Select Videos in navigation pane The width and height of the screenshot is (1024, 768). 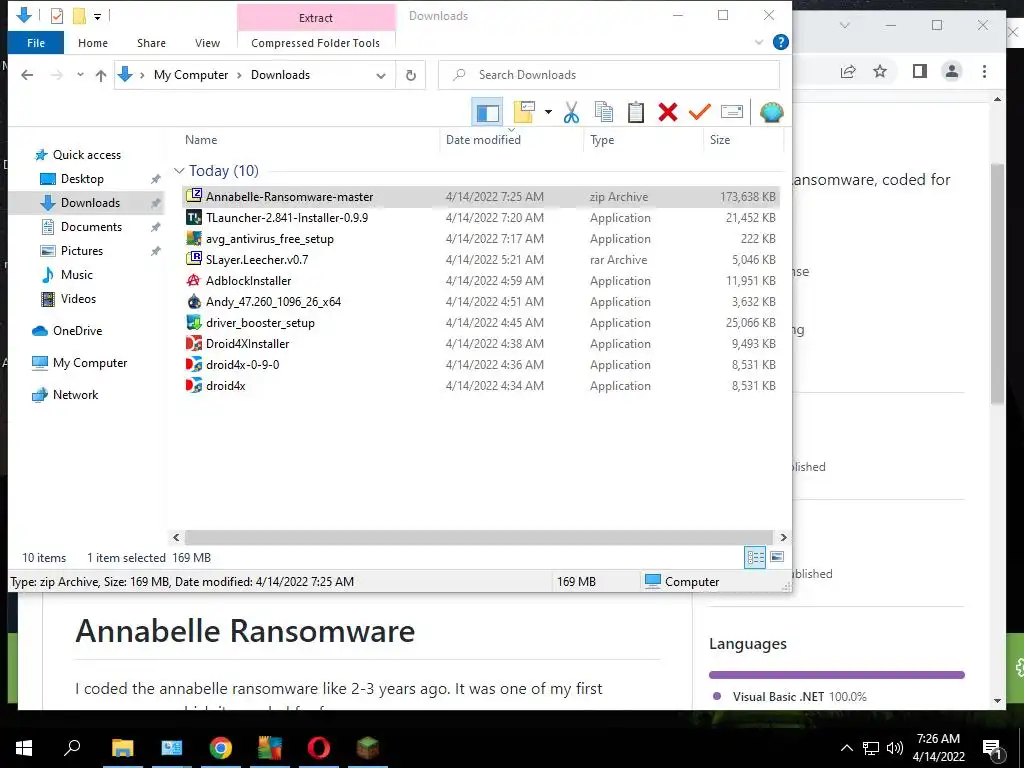click(x=78, y=299)
